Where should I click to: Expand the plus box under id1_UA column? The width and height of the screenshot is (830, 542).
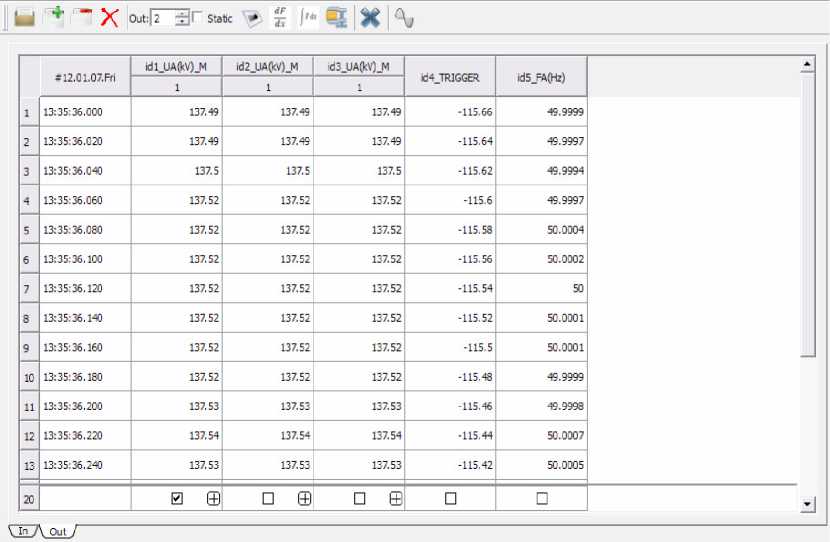click(213, 498)
